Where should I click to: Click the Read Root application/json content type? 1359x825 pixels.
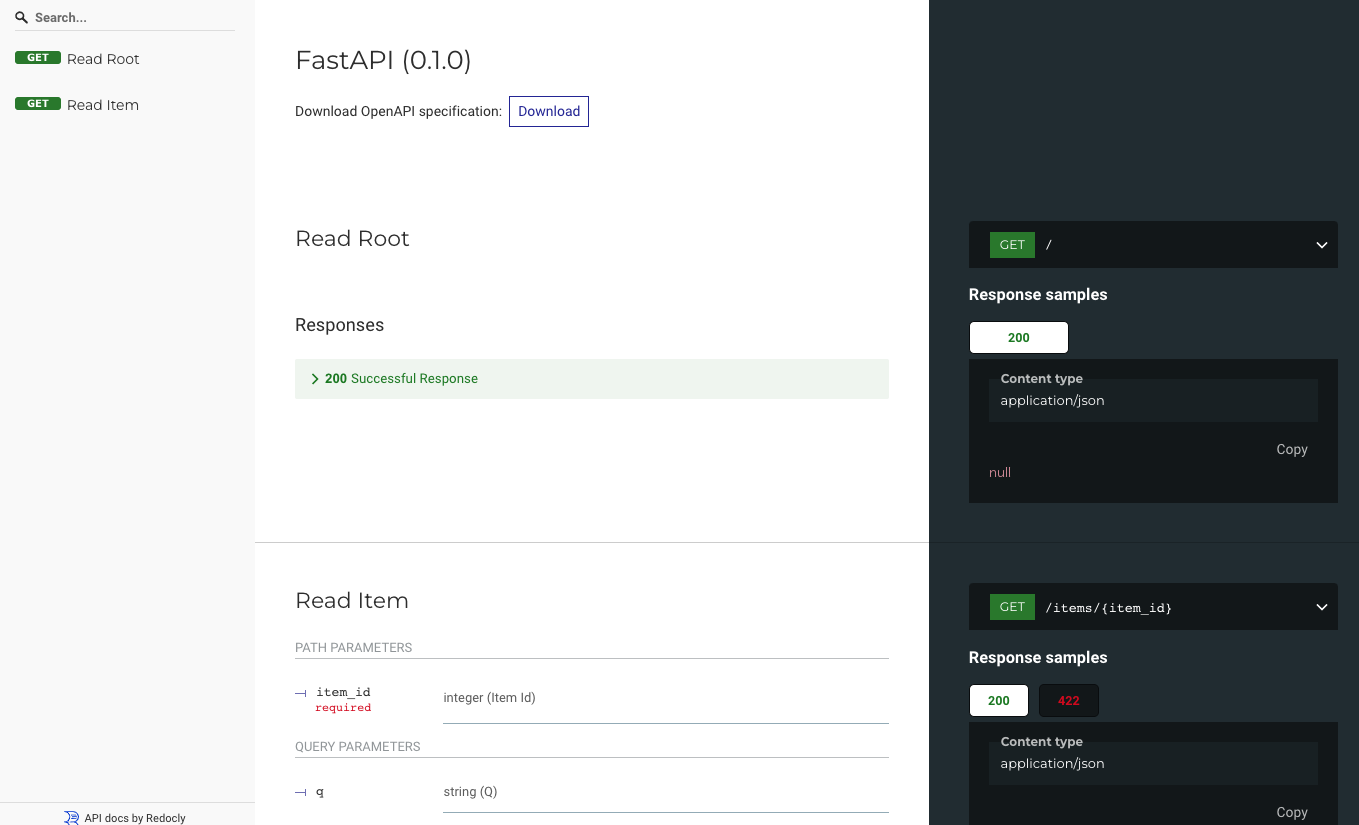click(x=1052, y=401)
